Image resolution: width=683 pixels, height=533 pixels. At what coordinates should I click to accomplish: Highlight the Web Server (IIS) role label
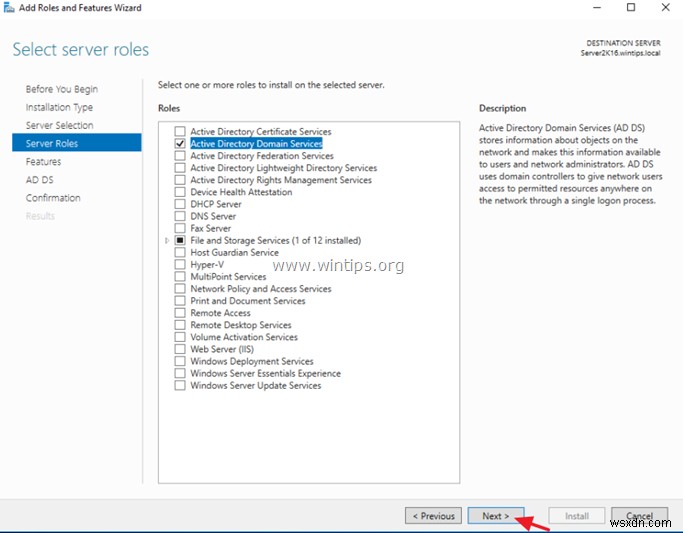pos(222,349)
